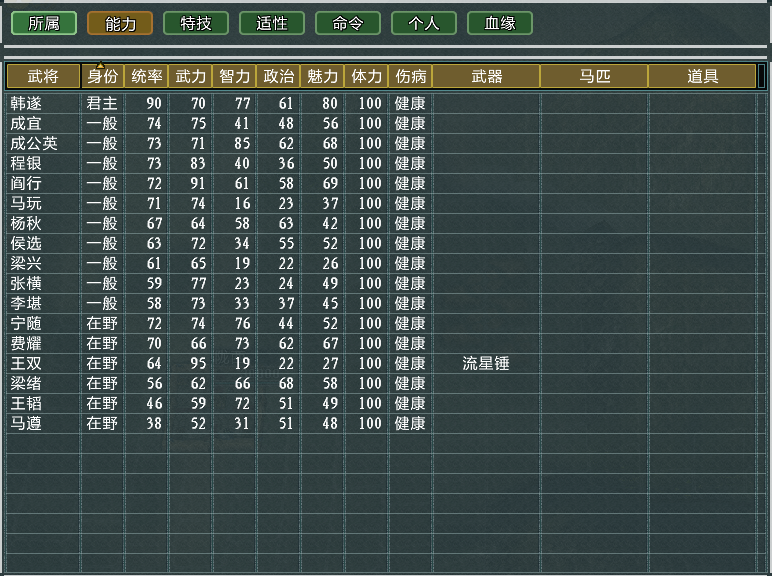Screen dimensions: 772x576
Task: Sort by the 武将 column header
Action: coord(43,76)
